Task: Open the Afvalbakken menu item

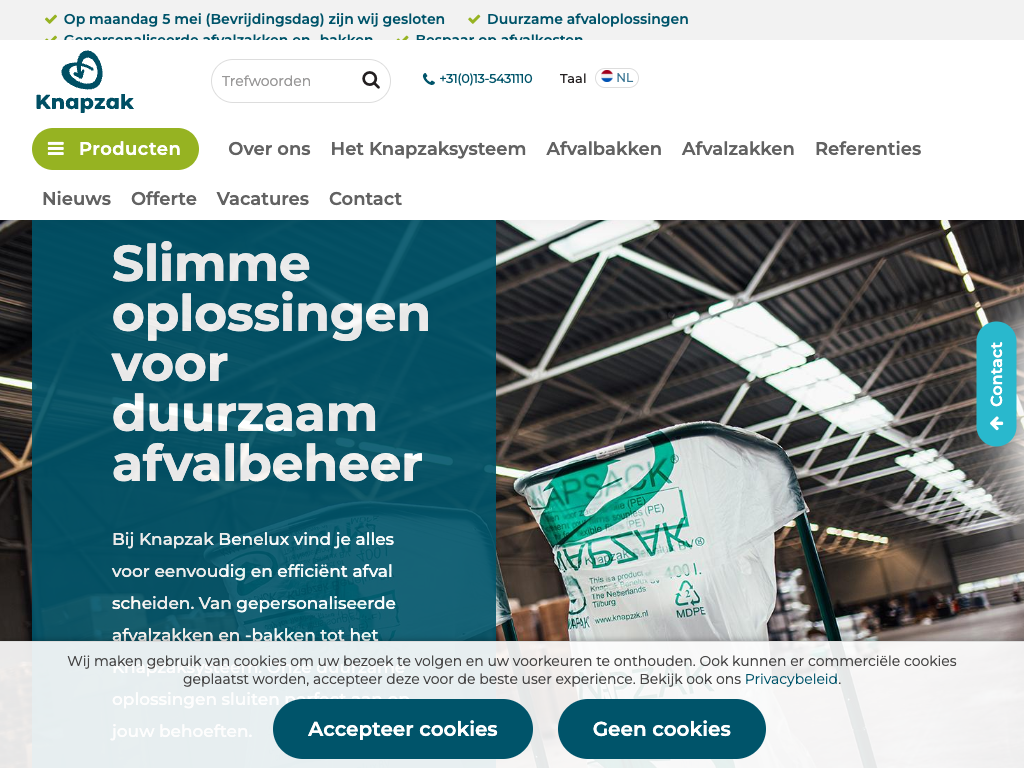Action: pyautogui.click(x=603, y=149)
